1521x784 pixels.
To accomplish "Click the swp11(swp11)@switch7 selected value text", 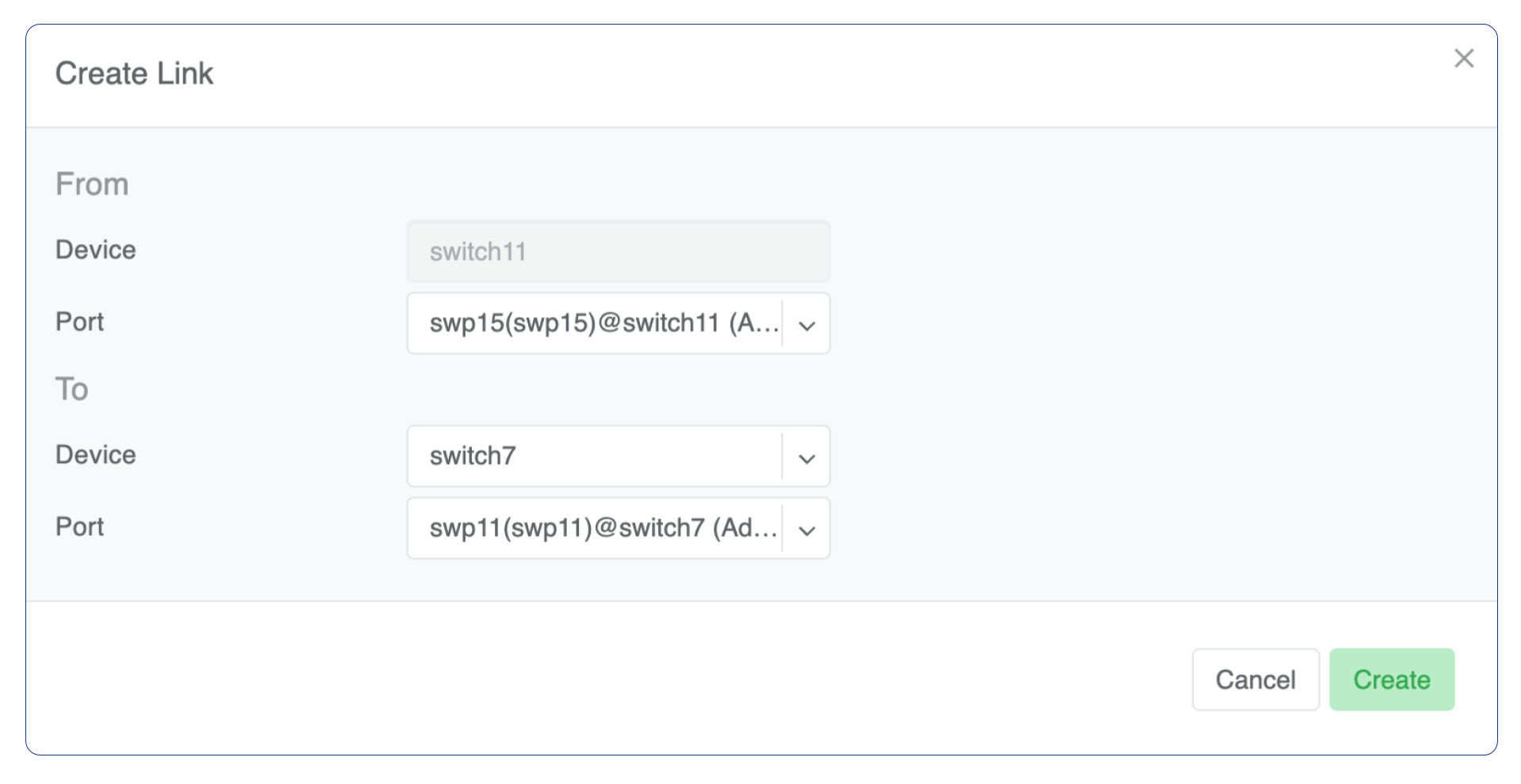I will click(603, 528).
